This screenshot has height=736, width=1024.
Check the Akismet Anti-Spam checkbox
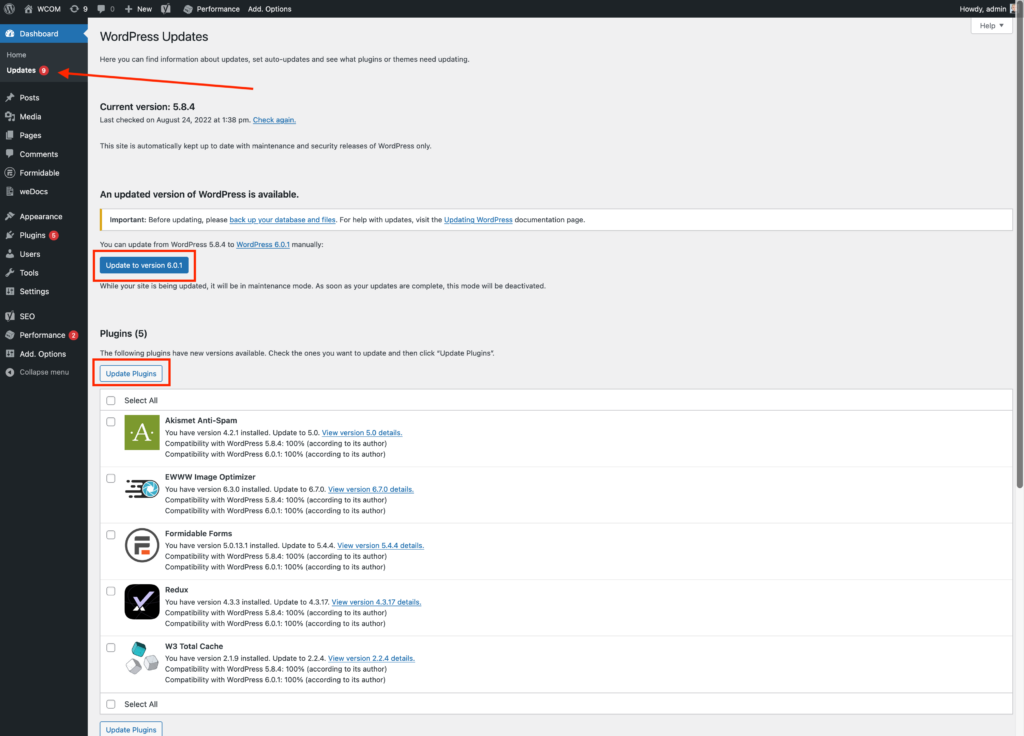(x=111, y=422)
